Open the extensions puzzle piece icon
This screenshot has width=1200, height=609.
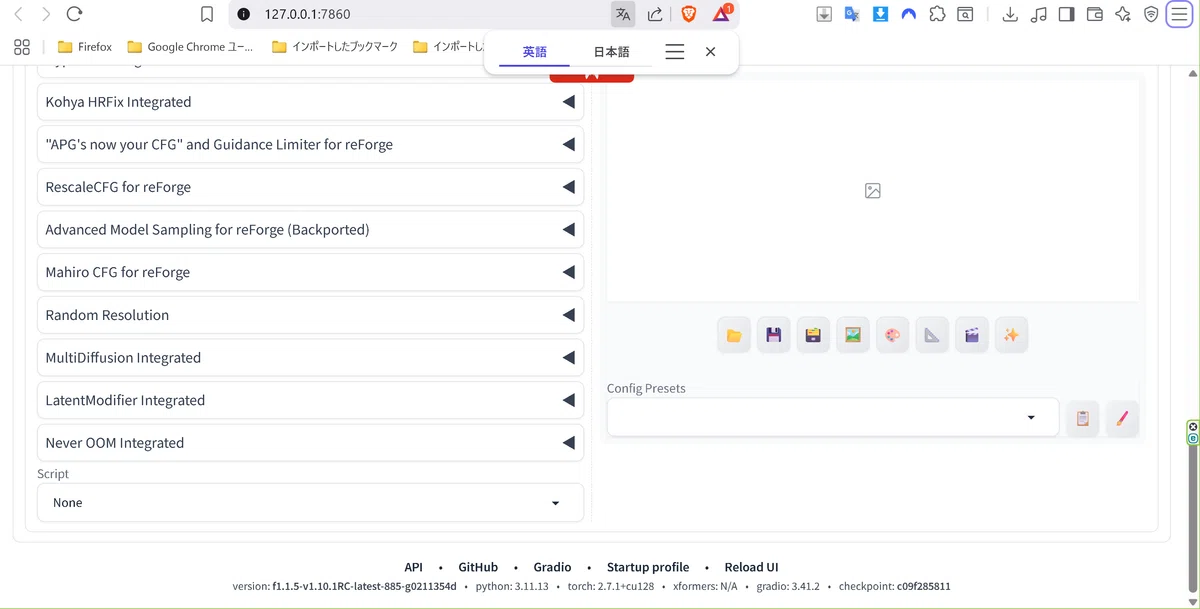coord(937,14)
